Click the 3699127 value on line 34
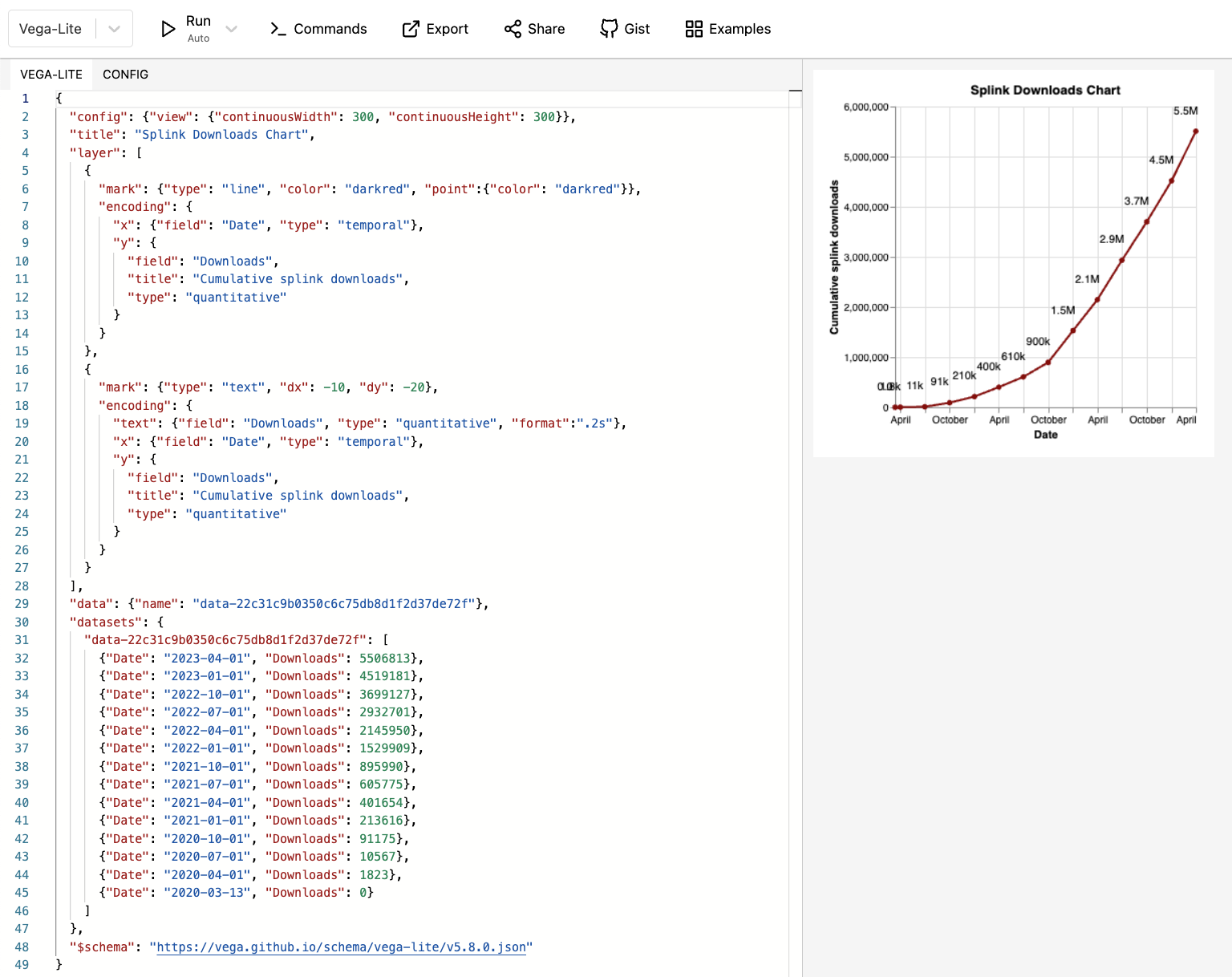This screenshot has width=1232, height=977. point(384,695)
